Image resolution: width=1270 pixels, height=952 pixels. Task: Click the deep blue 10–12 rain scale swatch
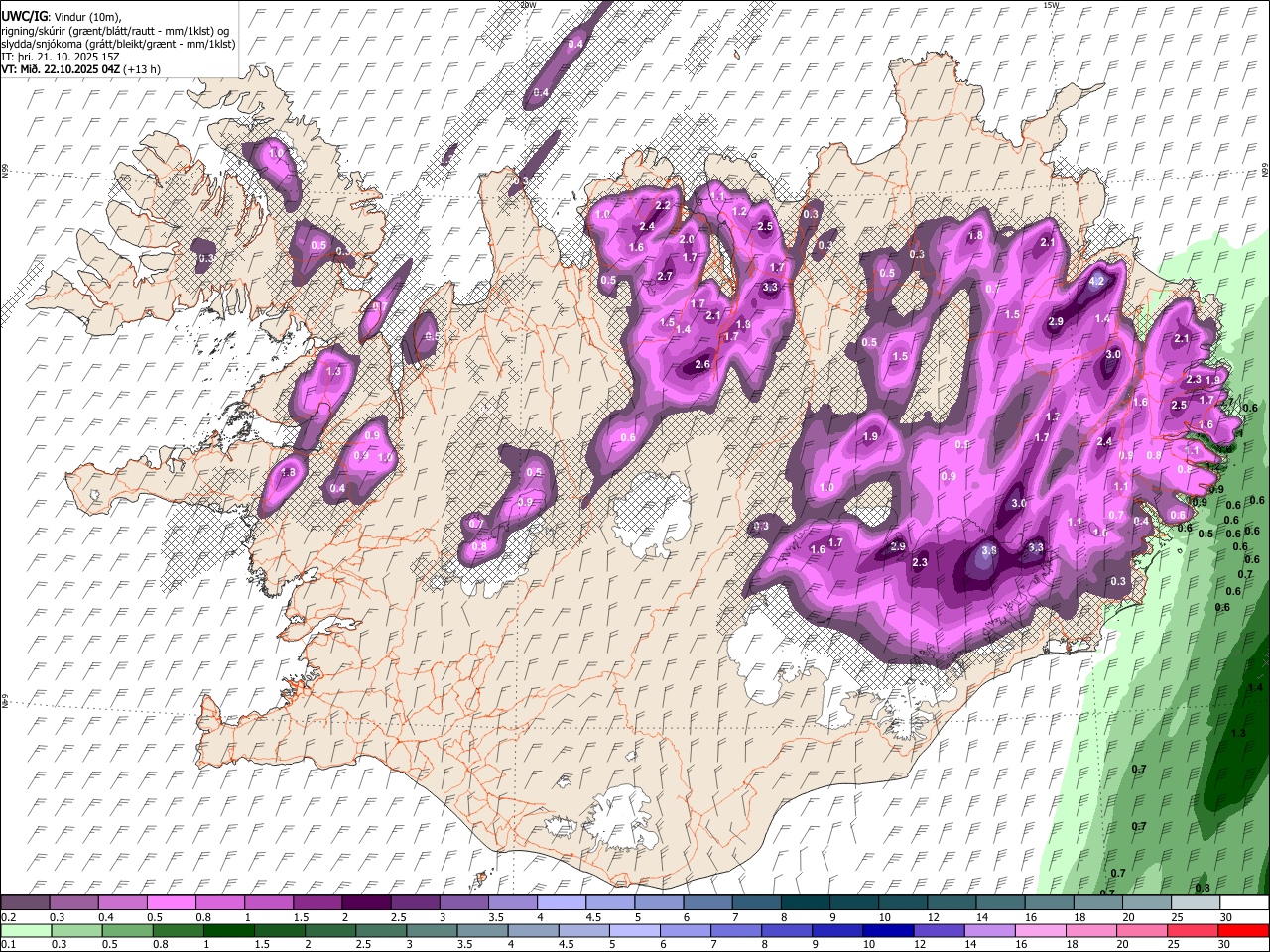887,931
